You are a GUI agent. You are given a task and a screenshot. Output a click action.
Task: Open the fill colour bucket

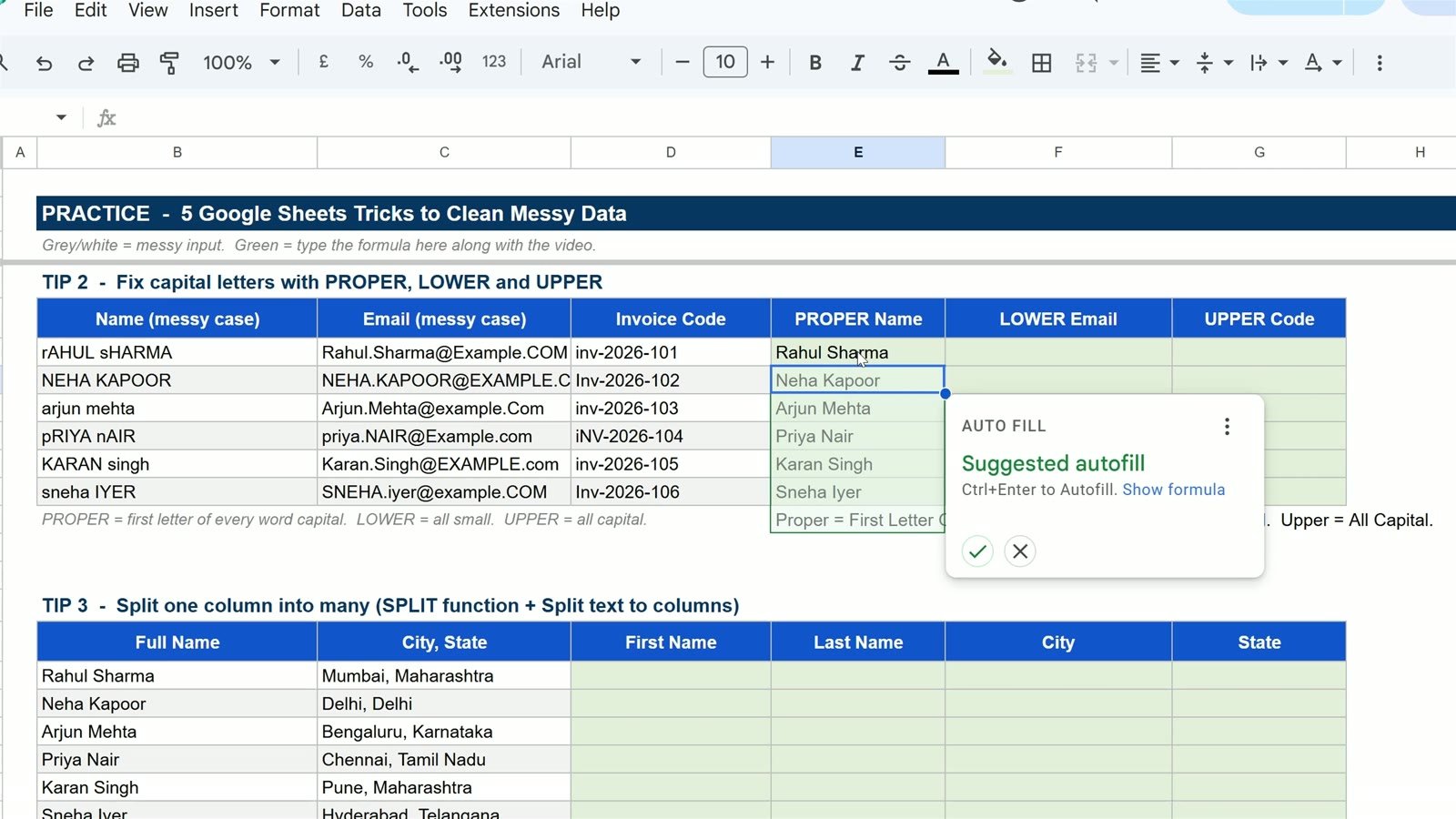pos(997,62)
